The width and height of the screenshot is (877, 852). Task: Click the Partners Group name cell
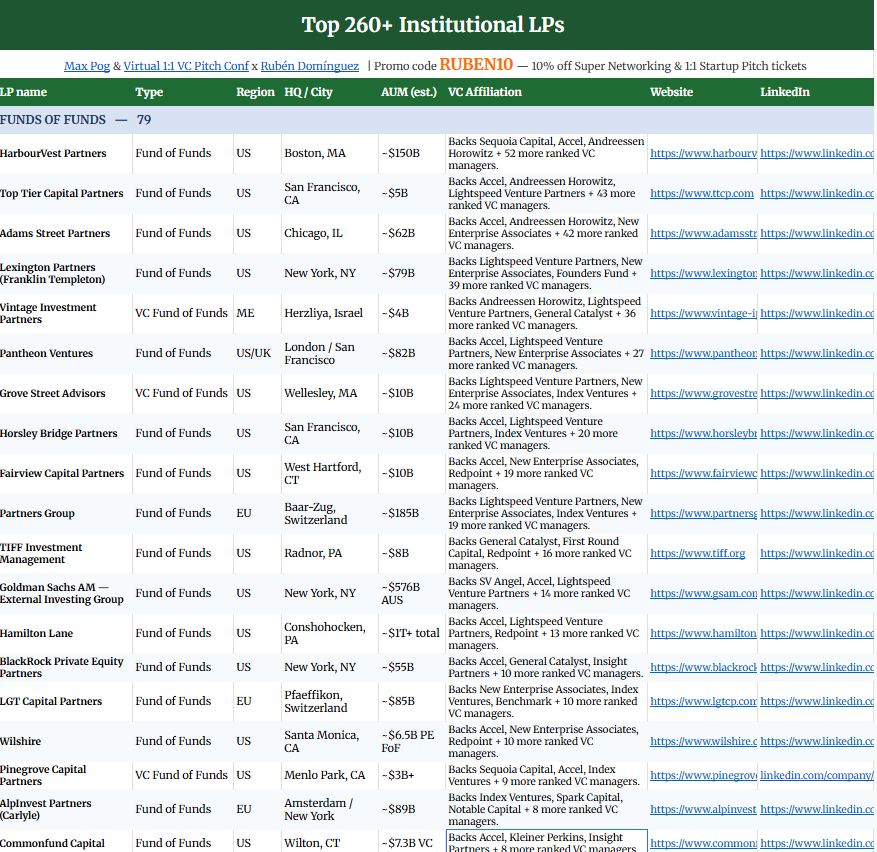tap(65, 514)
